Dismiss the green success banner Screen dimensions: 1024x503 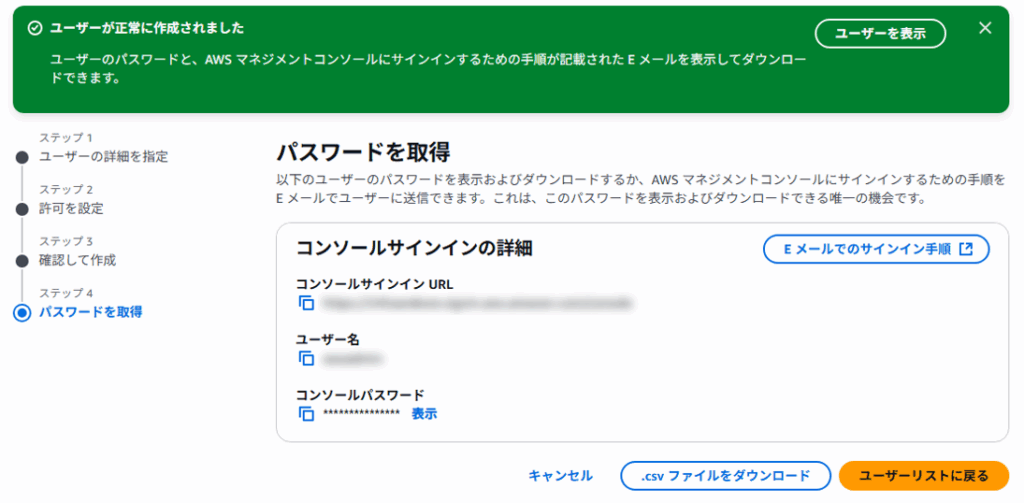tap(985, 28)
